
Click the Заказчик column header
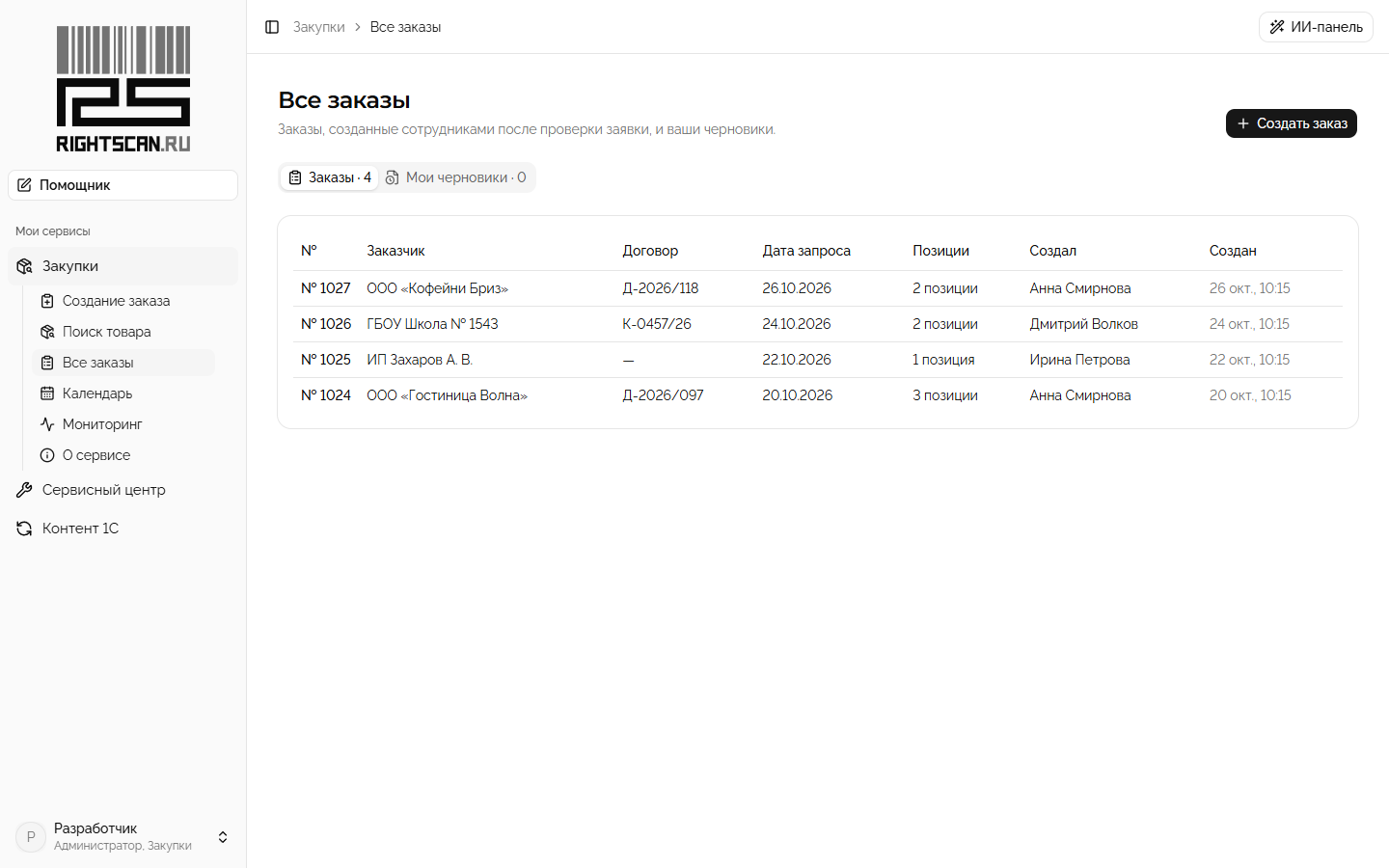(395, 251)
